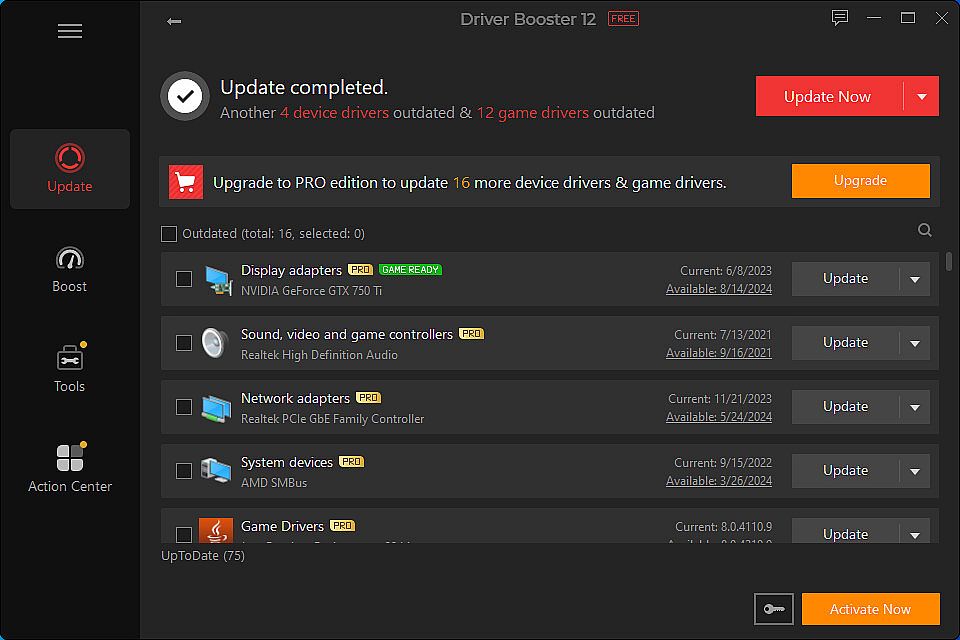The width and height of the screenshot is (960, 640).
Task: Open the Available: 9/16/2021 link
Action: [x=719, y=353]
